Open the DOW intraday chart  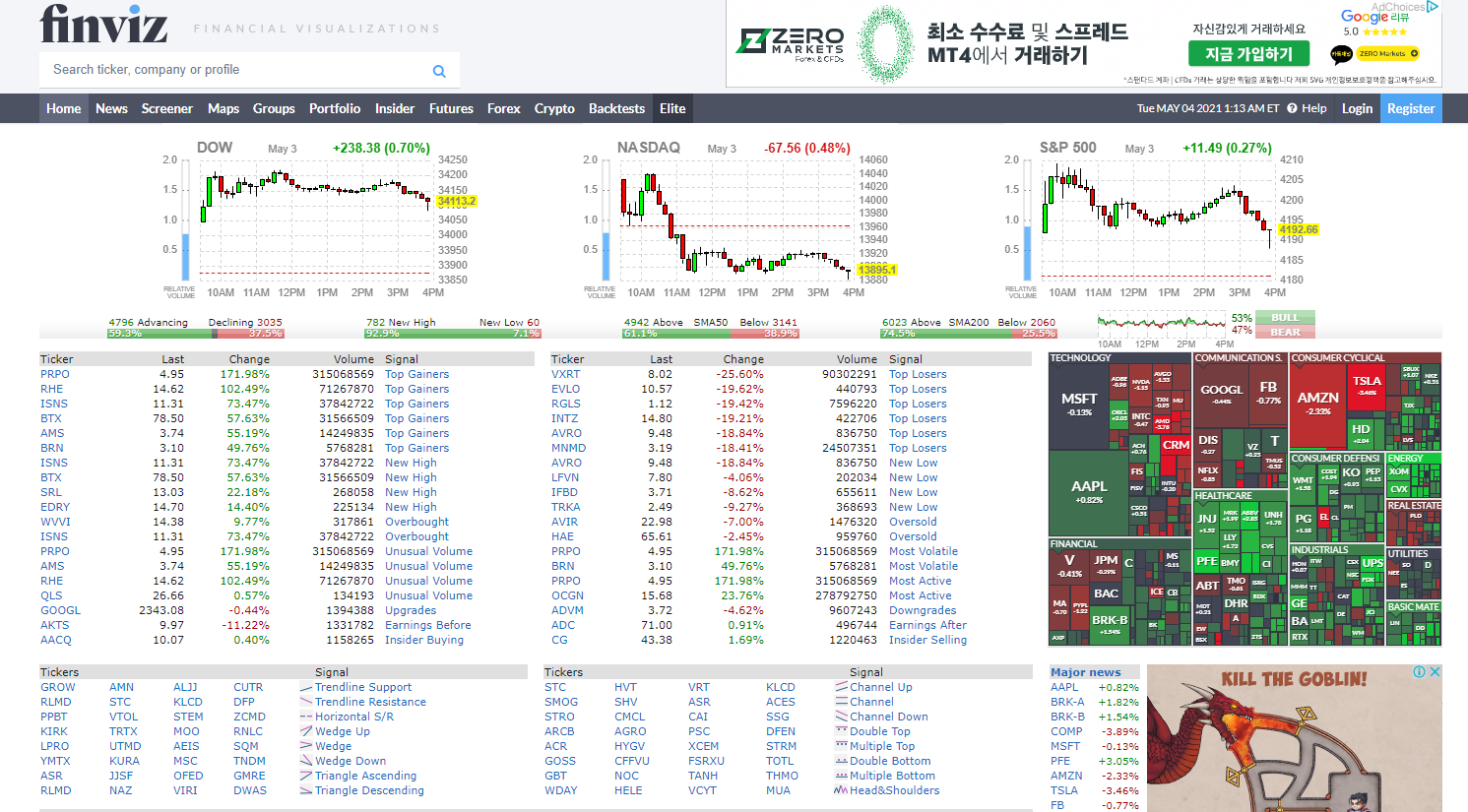pyautogui.click(x=318, y=219)
